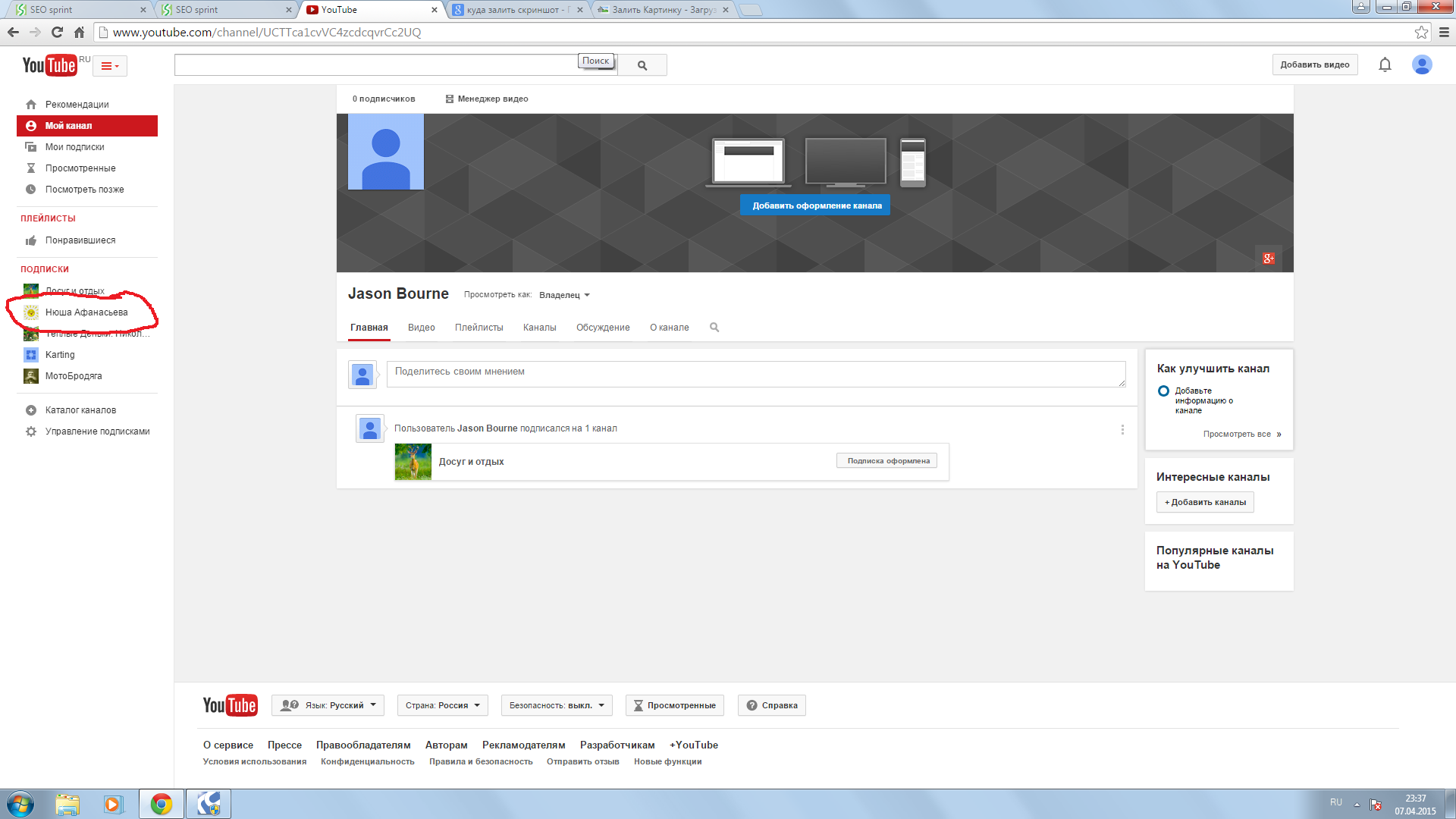Open the guide menu hamburger button
The width and height of the screenshot is (1456, 819).
(110, 66)
